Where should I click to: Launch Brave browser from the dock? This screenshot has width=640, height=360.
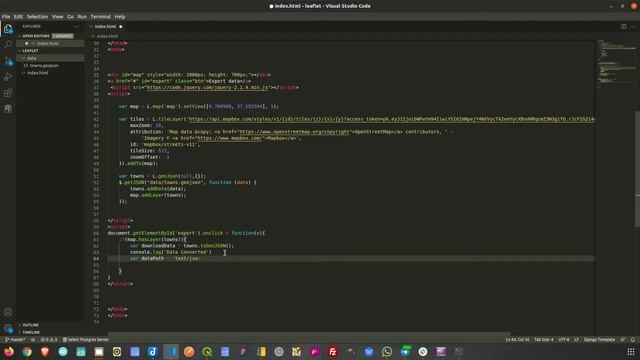(45, 351)
